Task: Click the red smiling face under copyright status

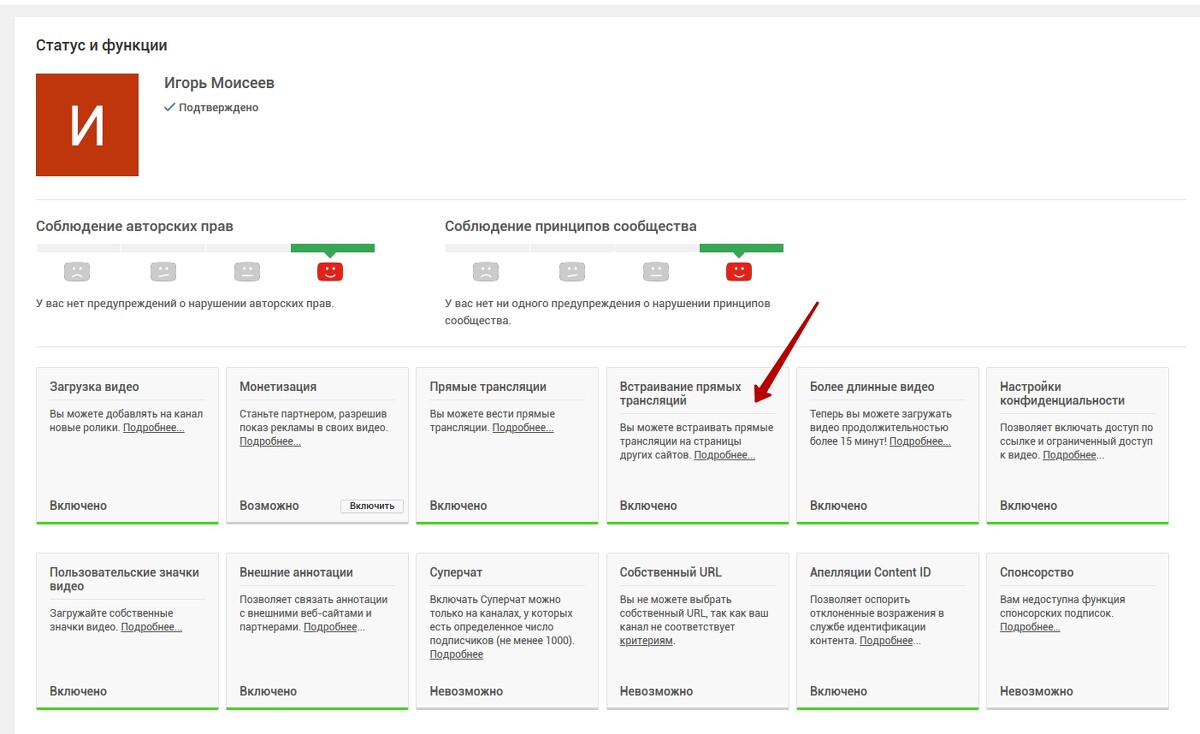Action: pos(330,271)
